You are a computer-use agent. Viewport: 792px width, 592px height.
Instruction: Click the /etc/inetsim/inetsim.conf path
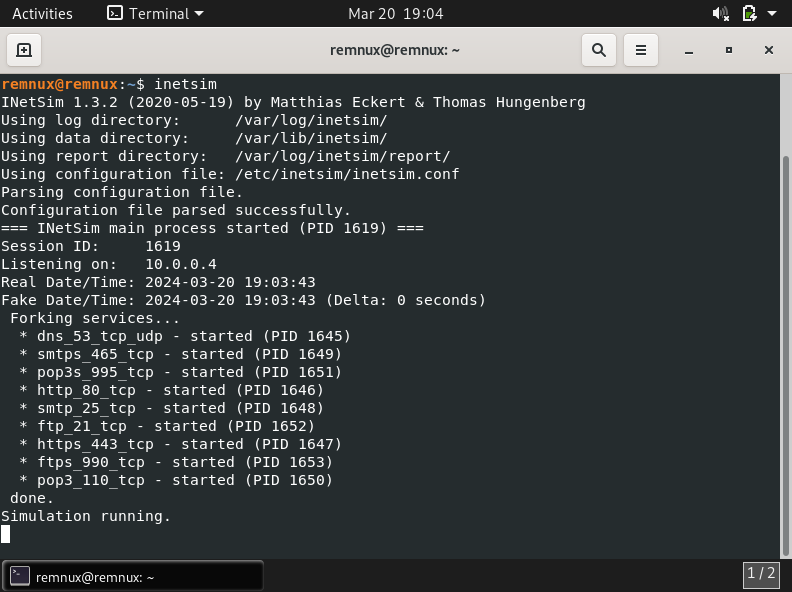[x=347, y=174]
